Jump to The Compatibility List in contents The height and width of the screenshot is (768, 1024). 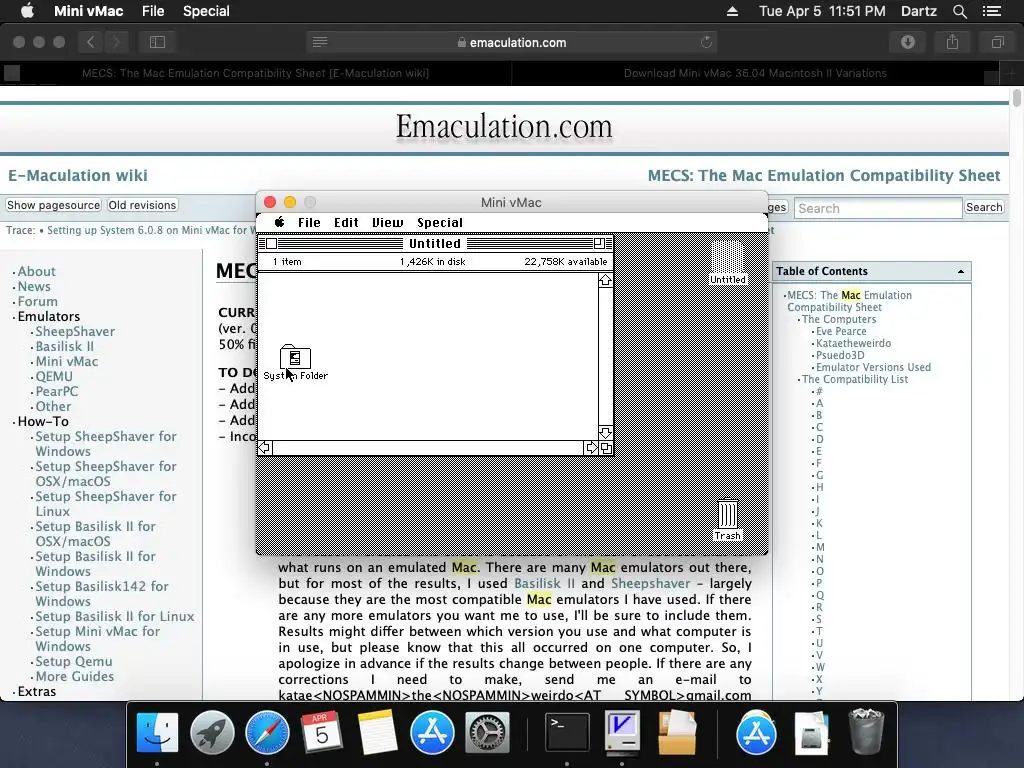[854, 379]
